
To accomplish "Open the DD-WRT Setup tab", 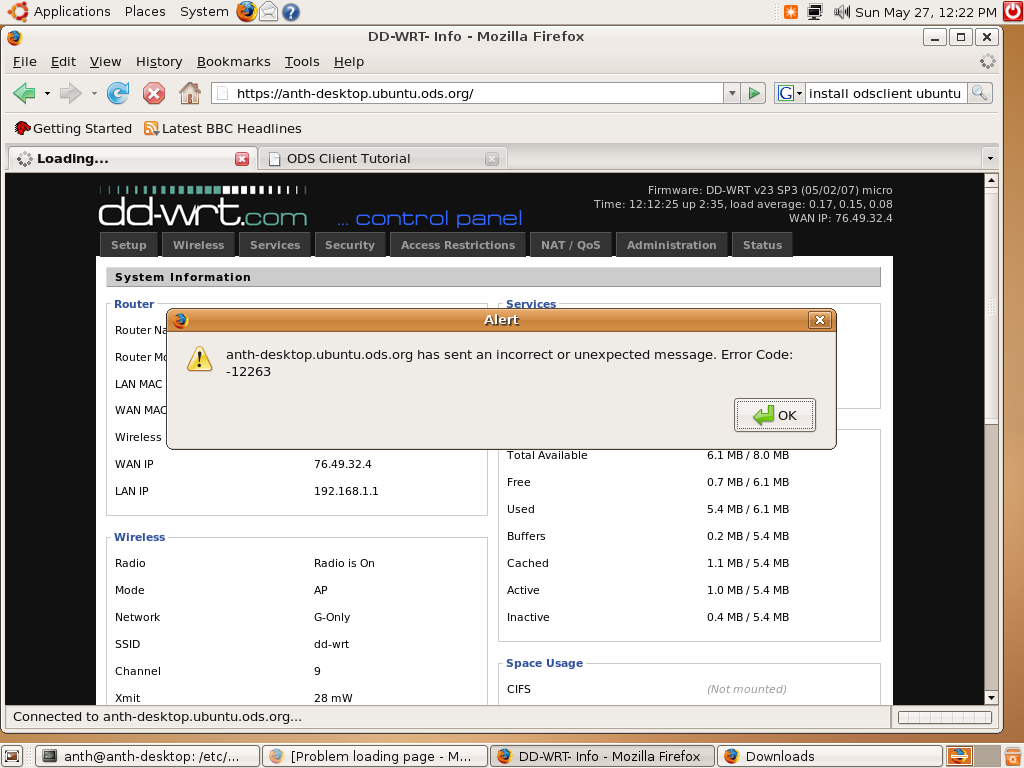I will point(129,245).
